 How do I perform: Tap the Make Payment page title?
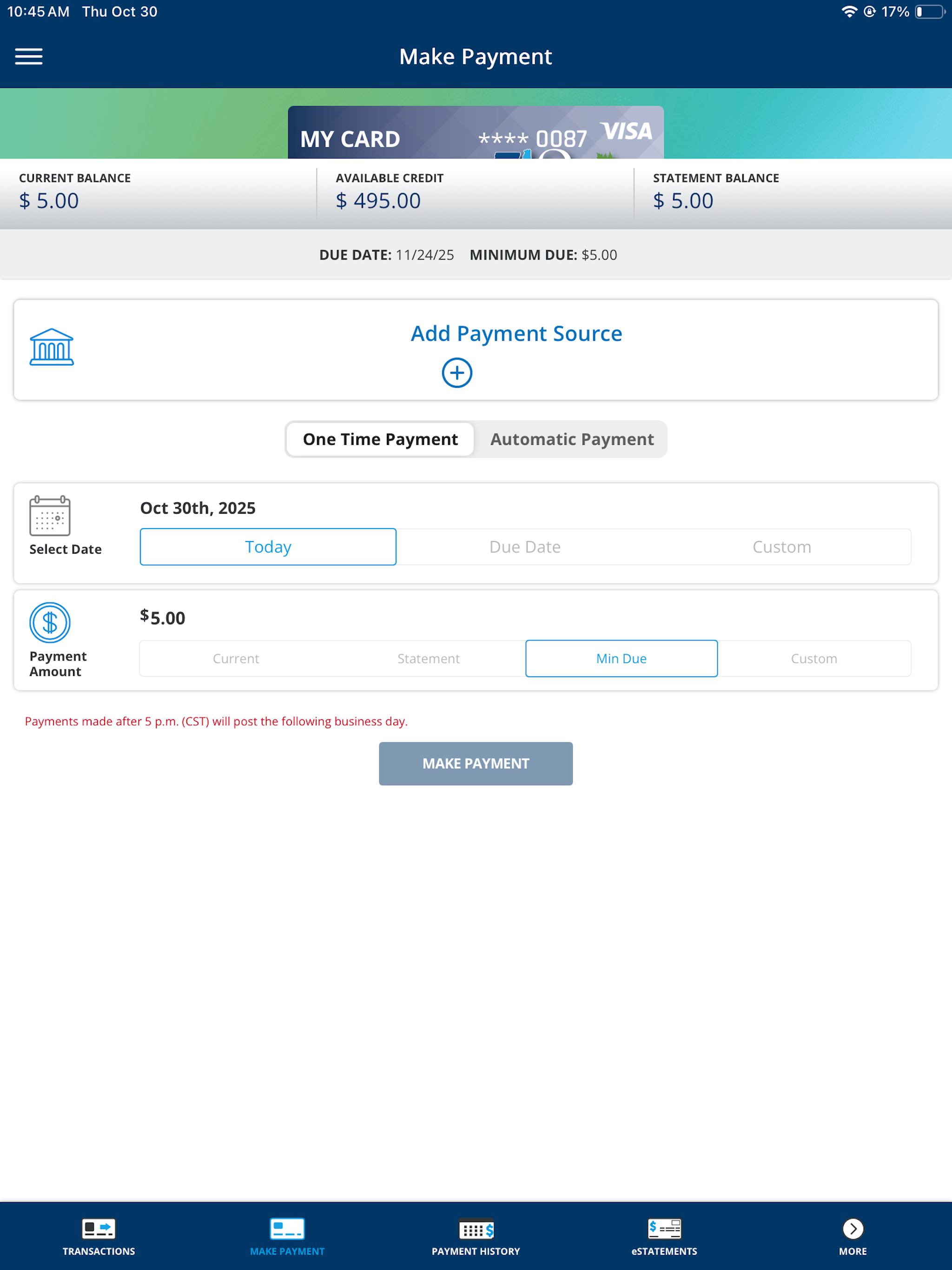pyautogui.click(x=476, y=56)
